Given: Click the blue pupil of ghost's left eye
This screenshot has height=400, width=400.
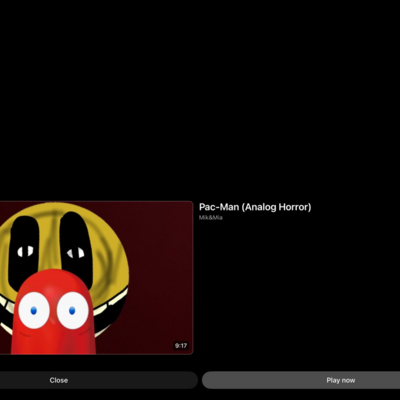Looking at the screenshot, I should 33,311.
